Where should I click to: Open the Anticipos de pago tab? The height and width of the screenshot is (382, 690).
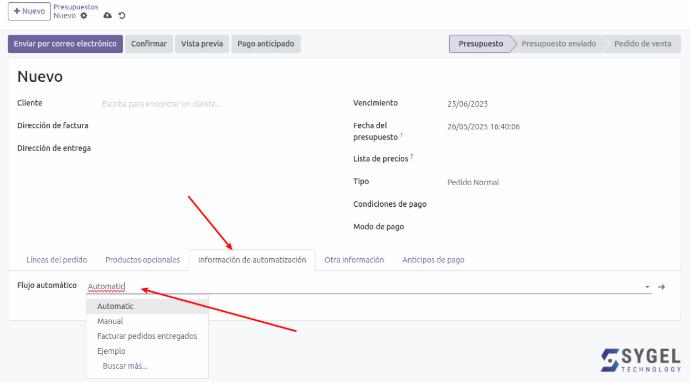433,260
